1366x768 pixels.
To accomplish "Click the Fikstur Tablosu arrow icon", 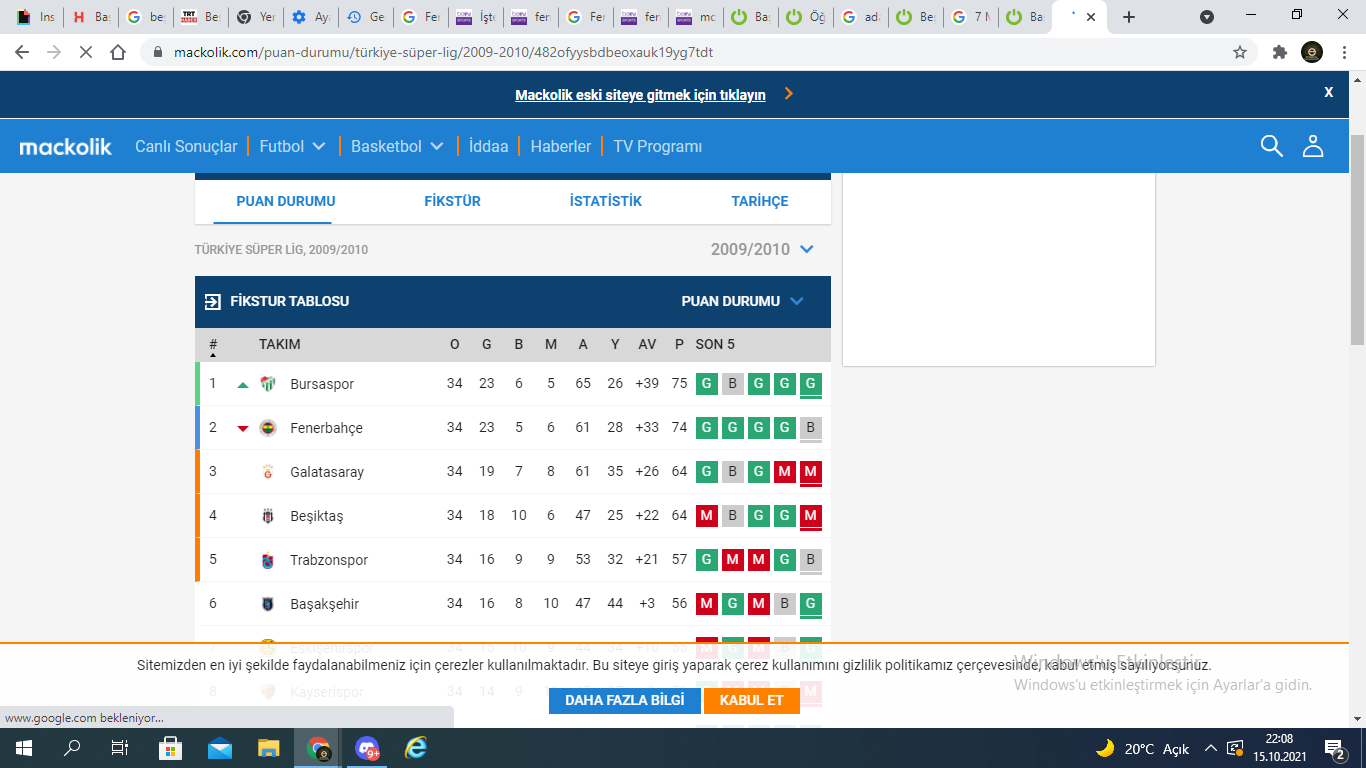I will tap(213, 301).
